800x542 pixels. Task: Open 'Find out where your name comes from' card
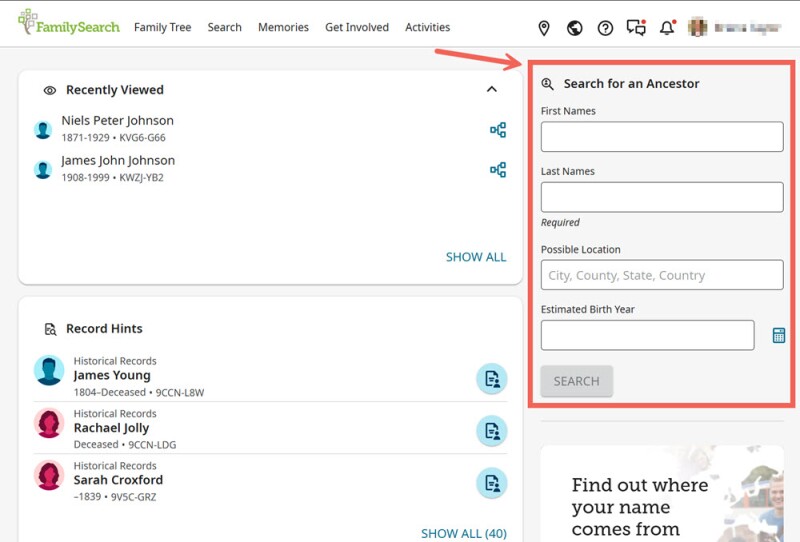coord(662,494)
